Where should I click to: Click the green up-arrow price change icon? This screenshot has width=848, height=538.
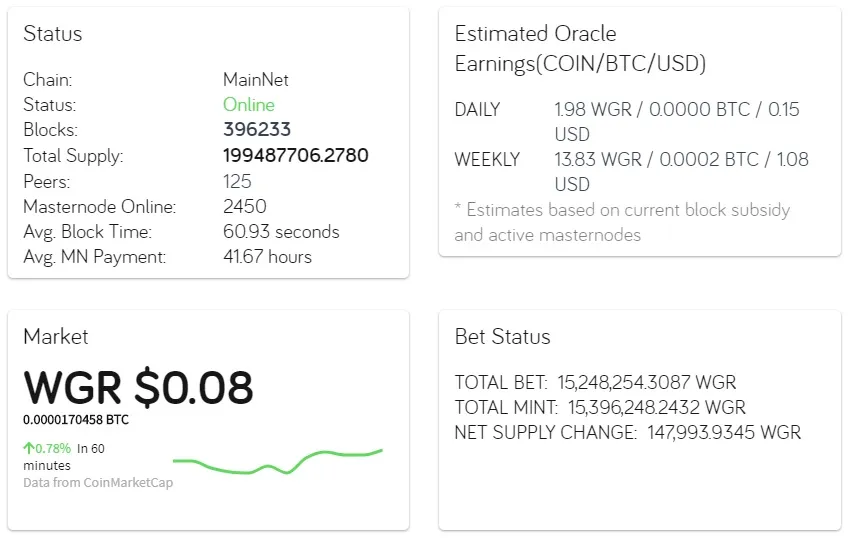point(29,448)
